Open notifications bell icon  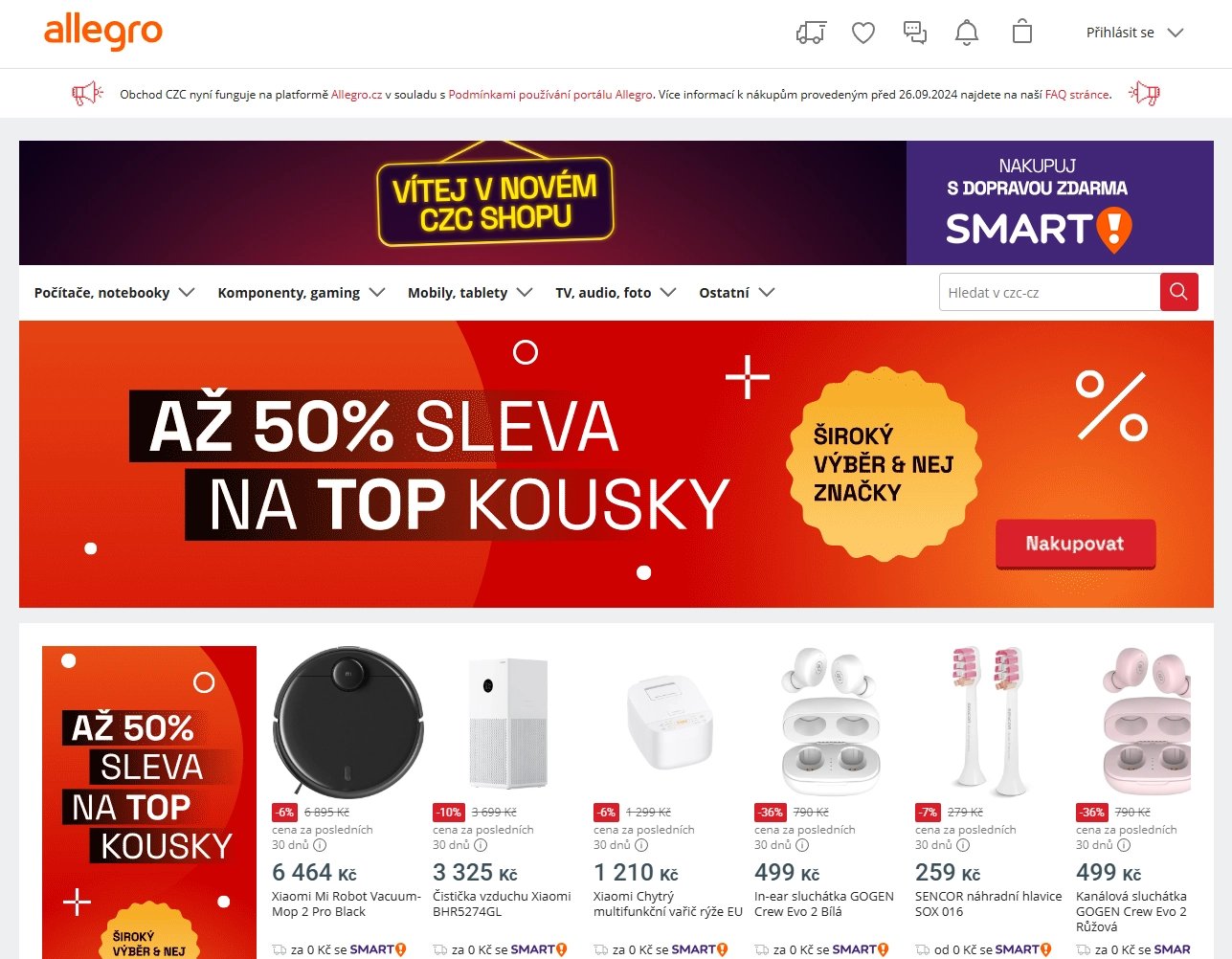967,33
